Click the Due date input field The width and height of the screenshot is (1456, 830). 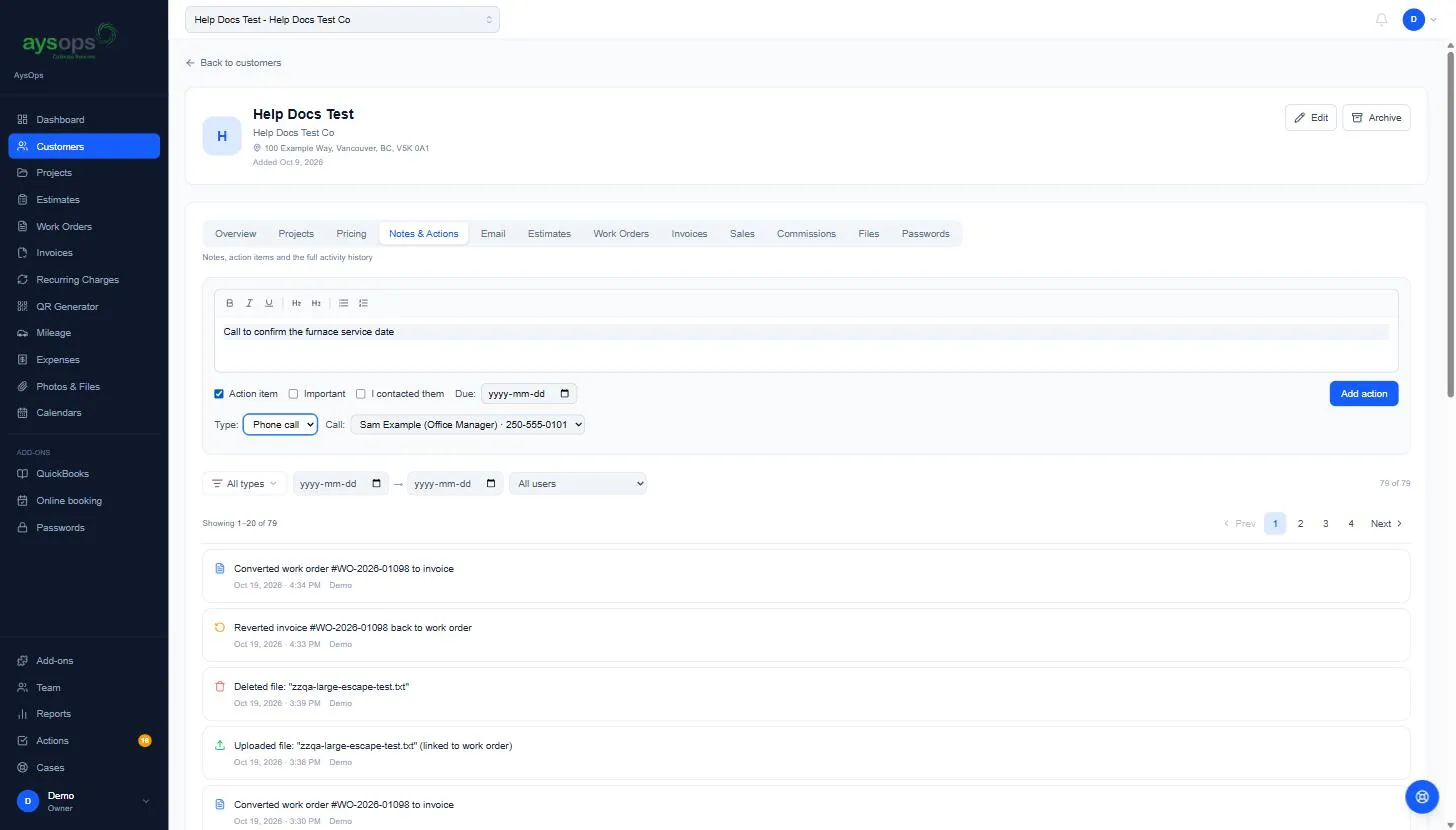point(529,394)
